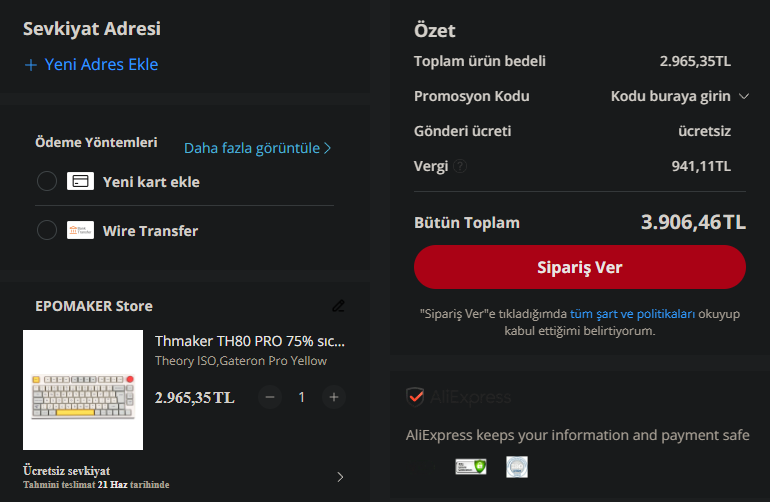The image size is (770, 502).
Task: Open the Ücretsiz sevkiyat shipping options arrow
Action: coord(340,477)
